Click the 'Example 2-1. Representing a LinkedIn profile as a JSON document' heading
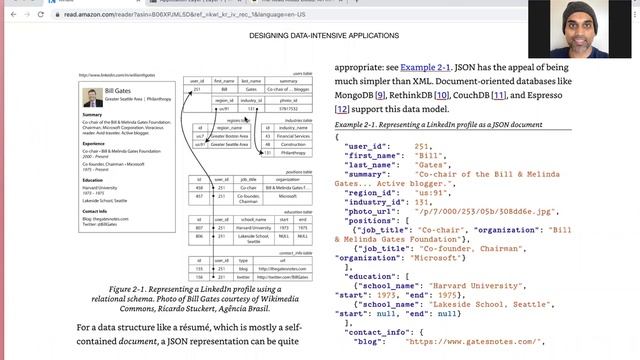The image size is (640, 360). point(438,124)
